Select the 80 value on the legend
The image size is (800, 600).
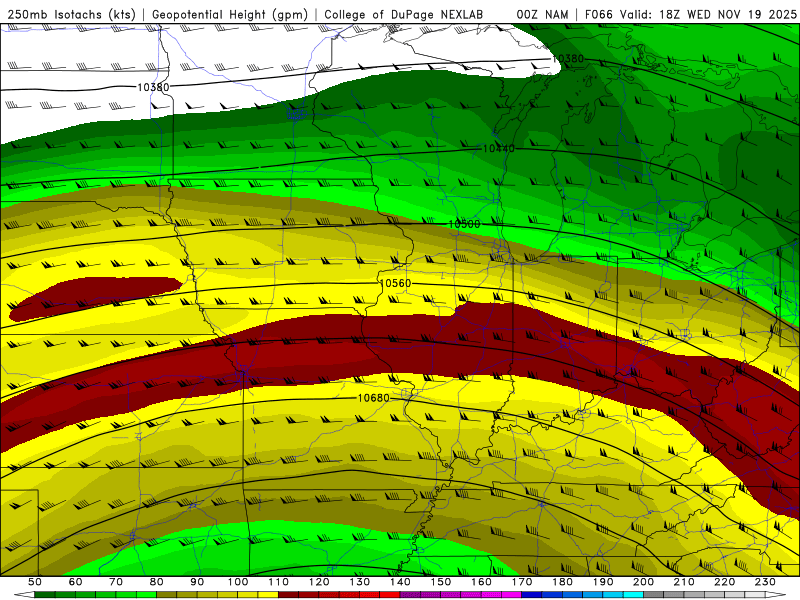157,582
